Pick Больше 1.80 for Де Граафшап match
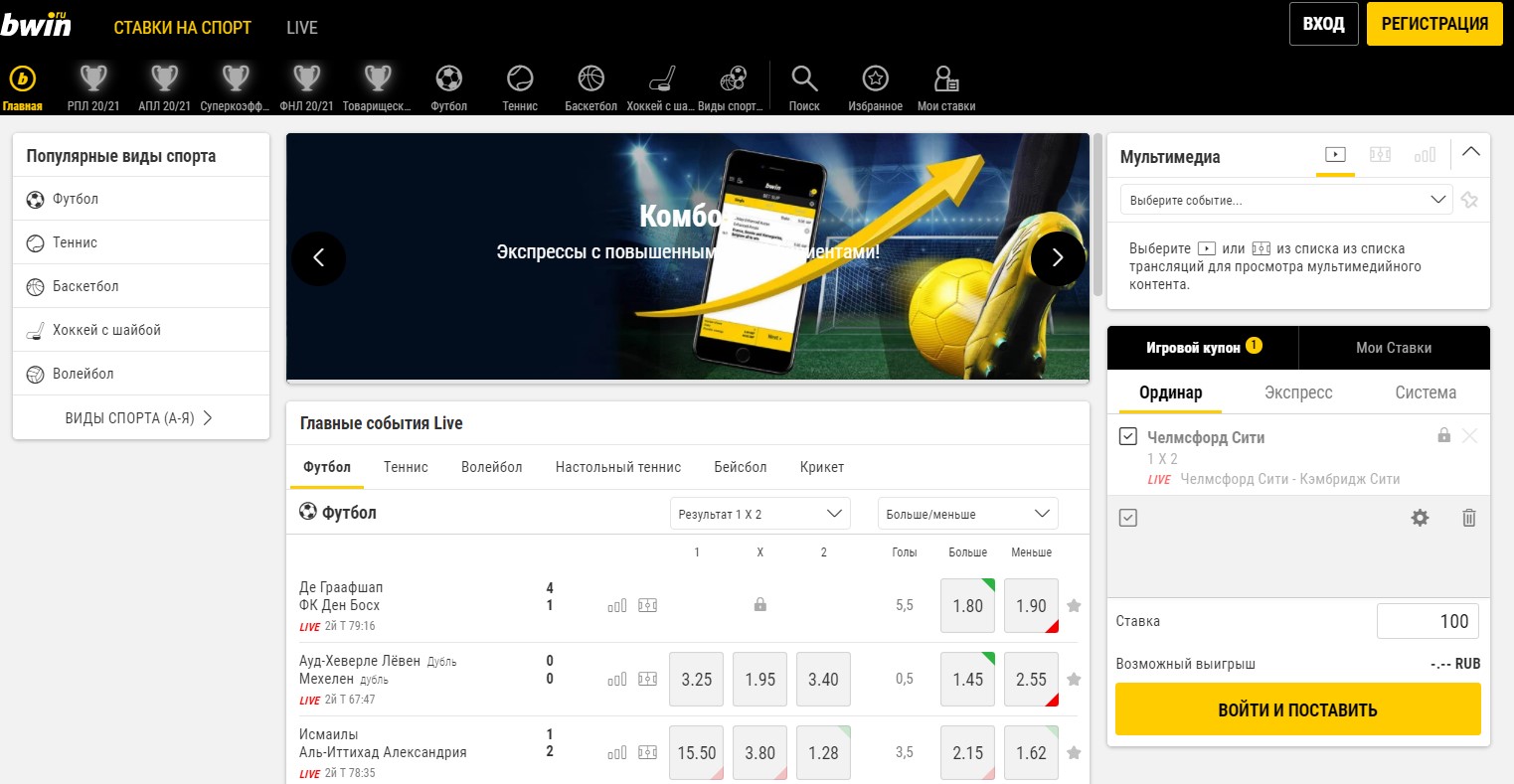 (968, 606)
